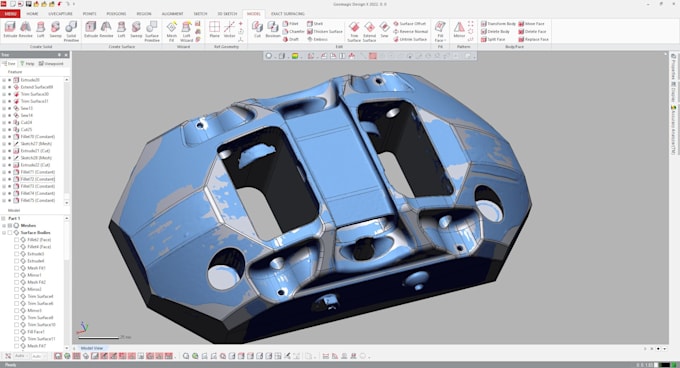
Task: Tick the Fill Face1 body checkbox
Action: 16,332
